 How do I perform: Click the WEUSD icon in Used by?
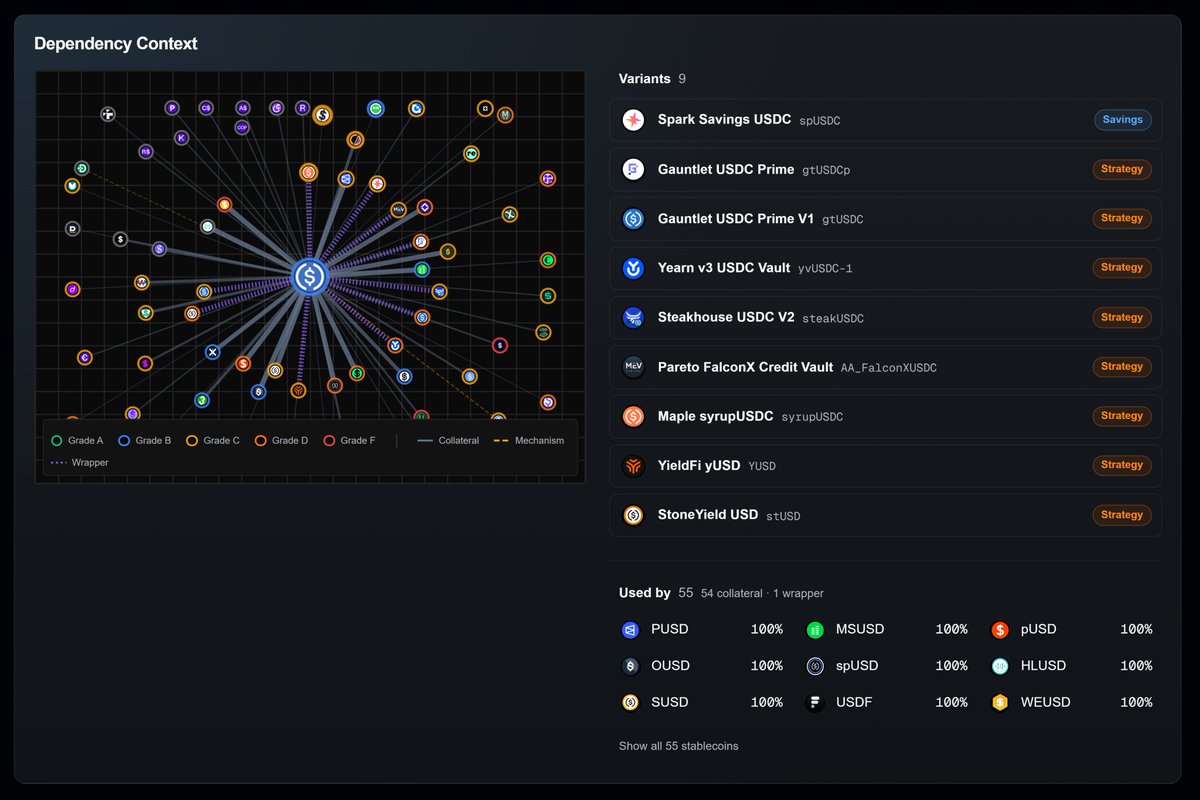pyautogui.click(x=1000, y=702)
